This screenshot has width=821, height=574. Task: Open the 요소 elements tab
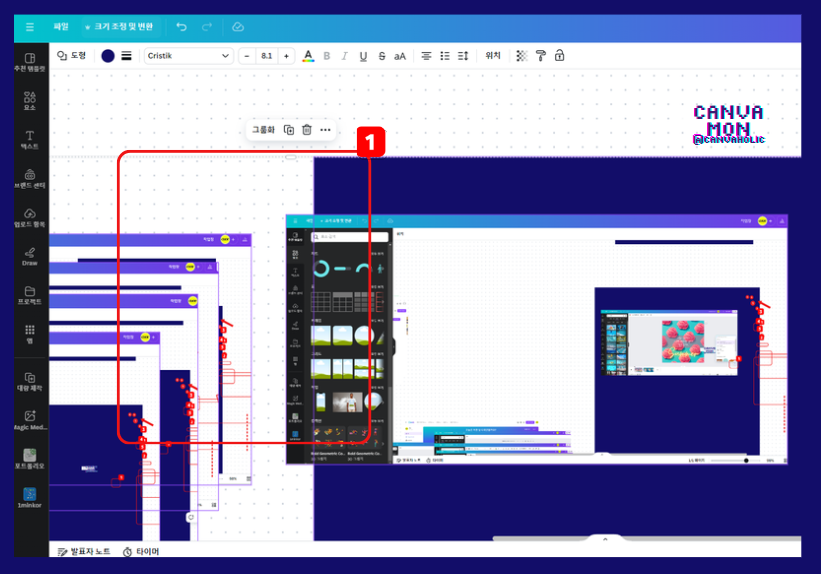pos(30,101)
